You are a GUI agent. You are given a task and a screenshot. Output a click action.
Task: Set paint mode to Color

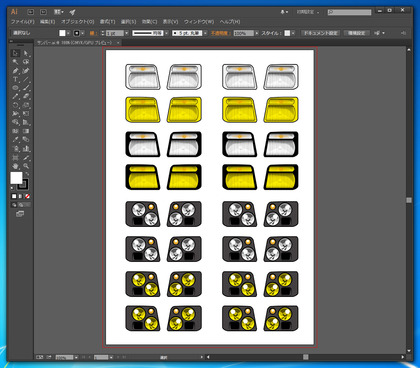click(x=14, y=196)
